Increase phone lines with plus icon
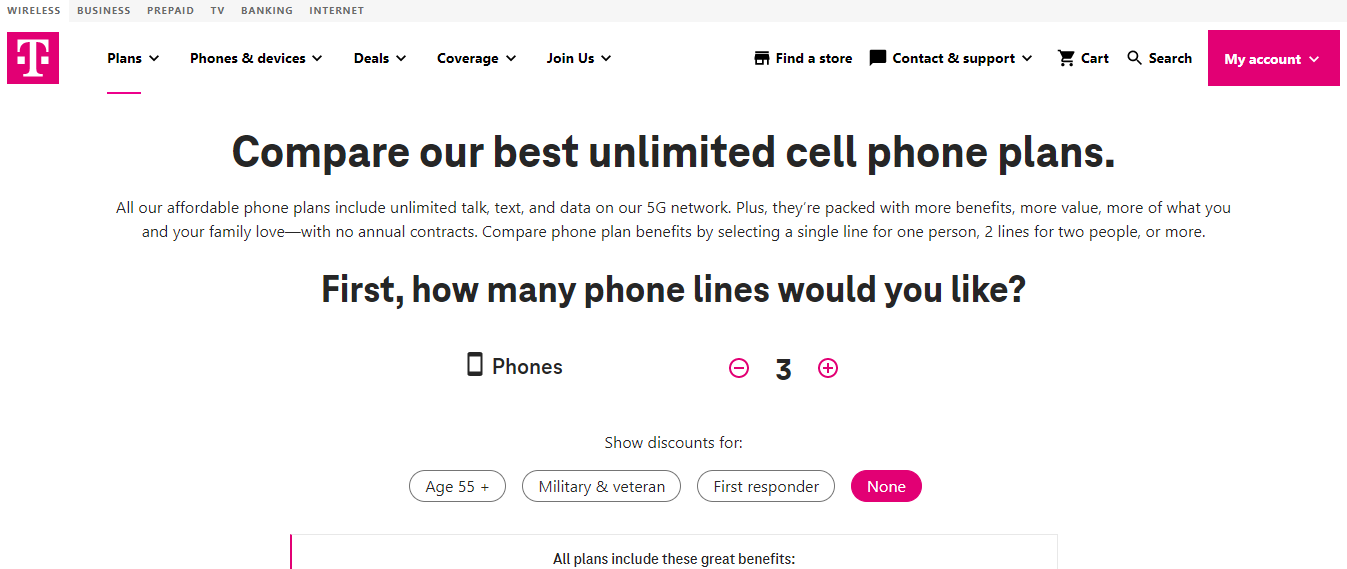The width and height of the screenshot is (1347, 569). 828,368
